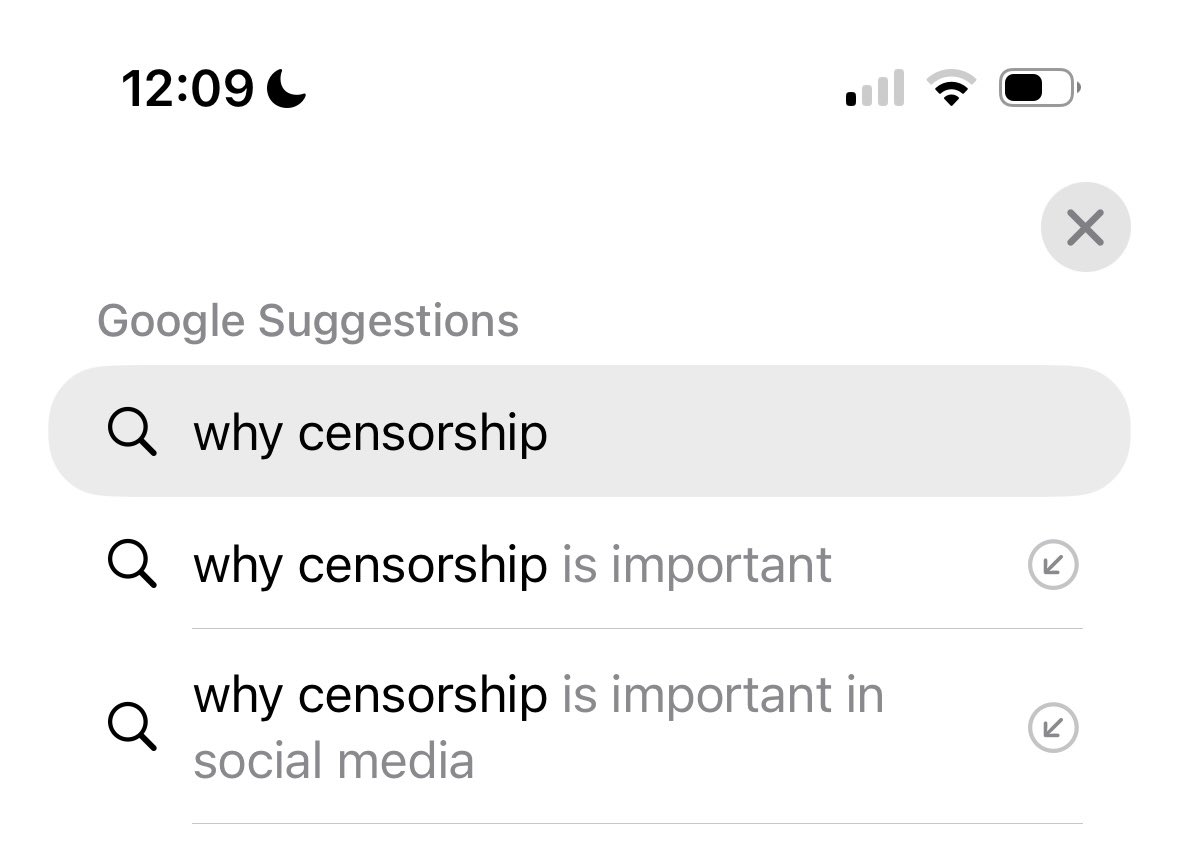This screenshot has height=849, width=1179.
Task: Tap the fill-in arrow for the social media suggestion
Action: [x=1053, y=728]
